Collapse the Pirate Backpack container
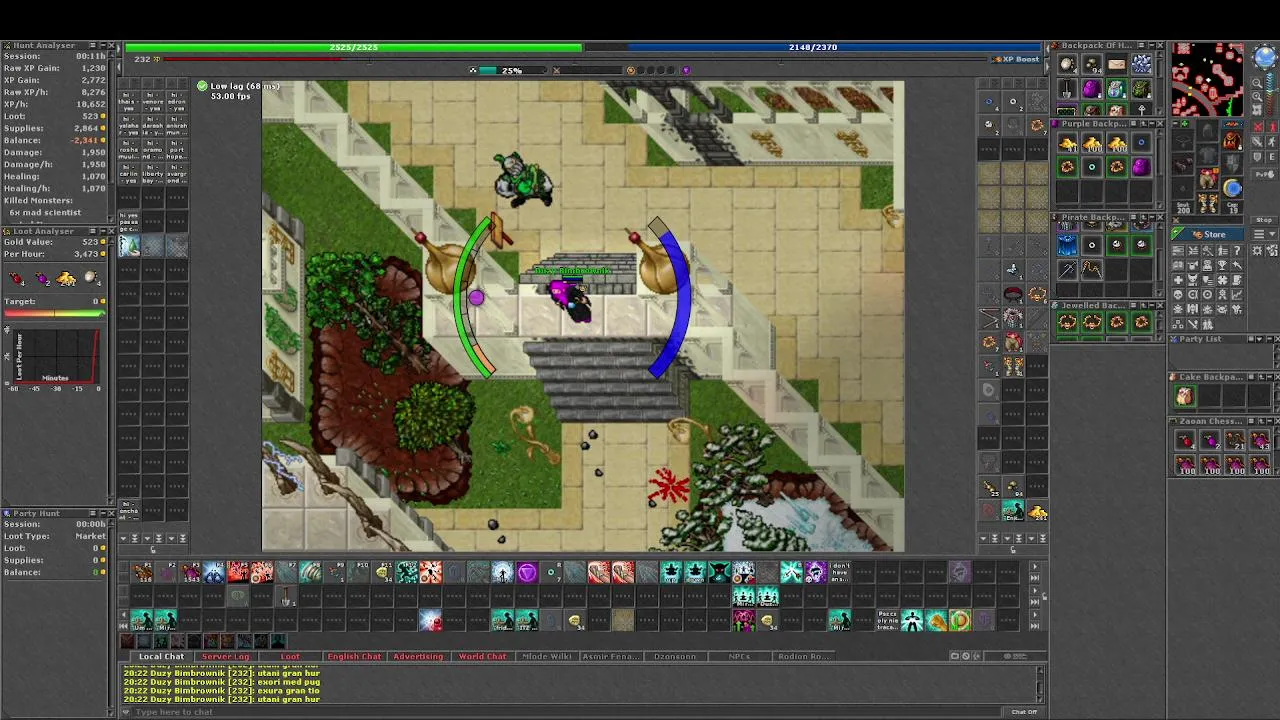The height and width of the screenshot is (720, 1280). click(1151, 217)
